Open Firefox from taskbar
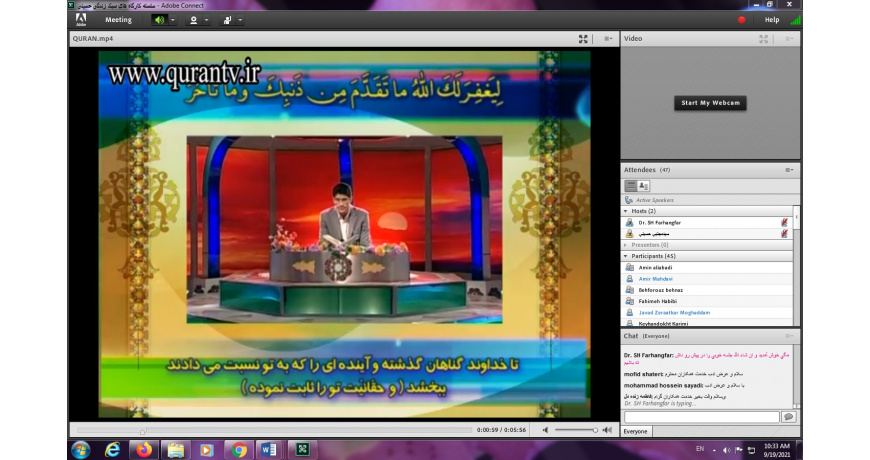The height and width of the screenshot is (460, 870). point(144,450)
